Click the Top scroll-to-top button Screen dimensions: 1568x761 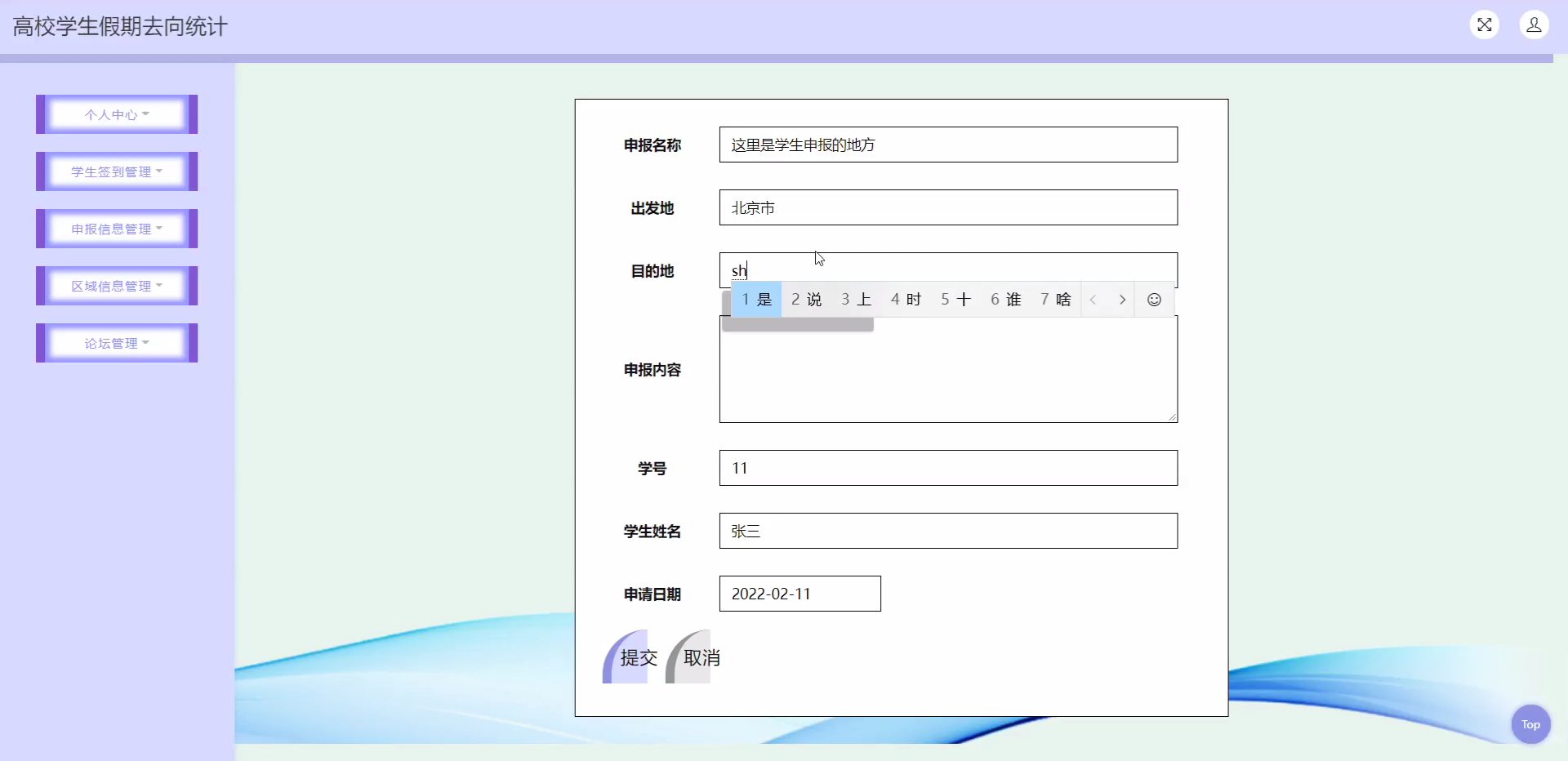(x=1530, y=724)
